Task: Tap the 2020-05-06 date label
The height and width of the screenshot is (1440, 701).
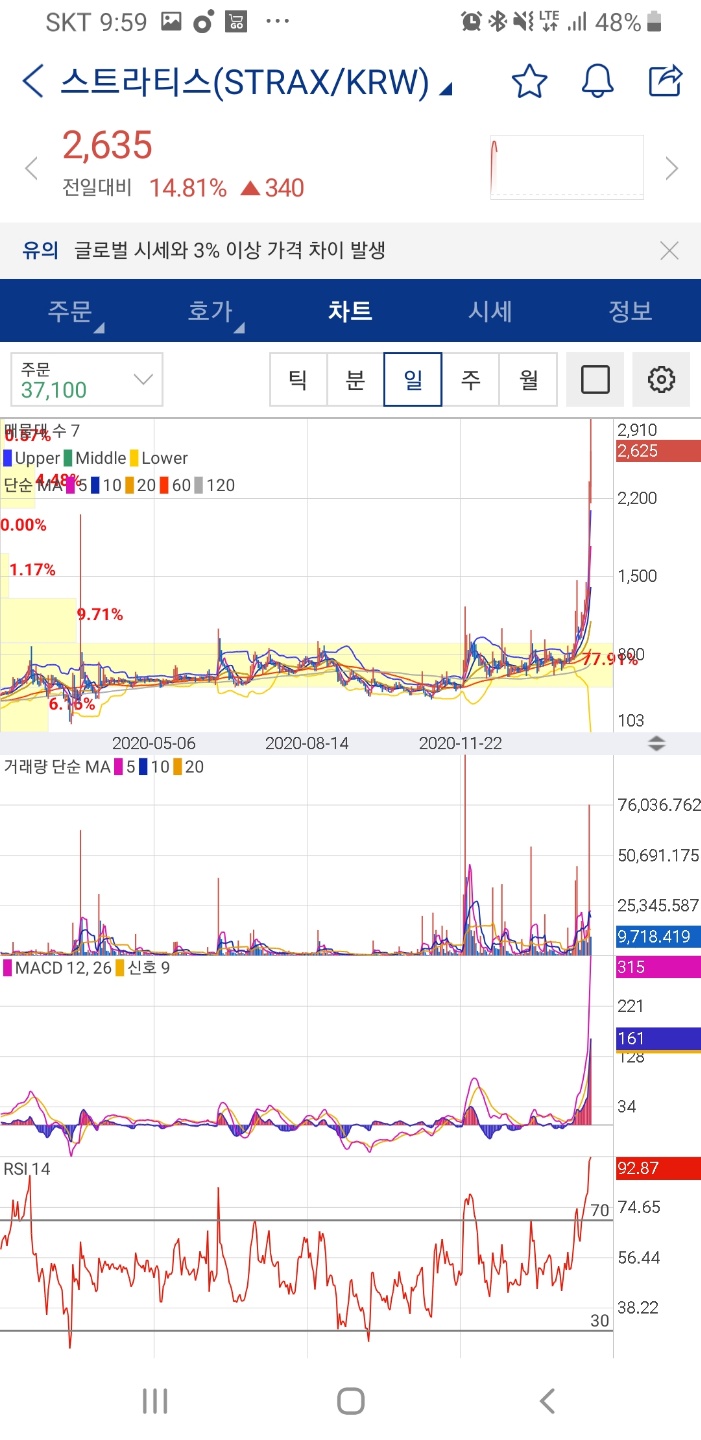Action: click(153, 743)
